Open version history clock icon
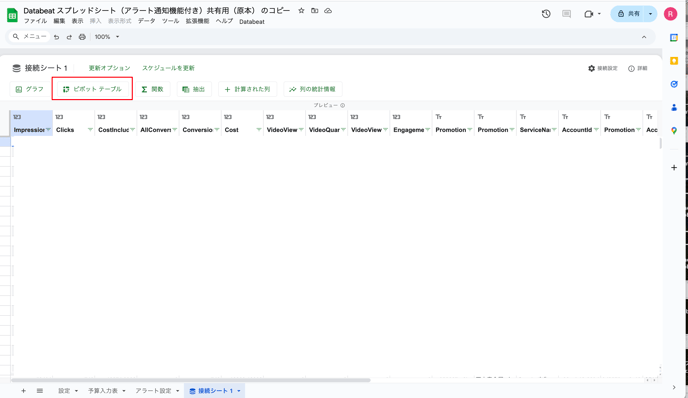688x398 pixels. click(x=546, y=14)
